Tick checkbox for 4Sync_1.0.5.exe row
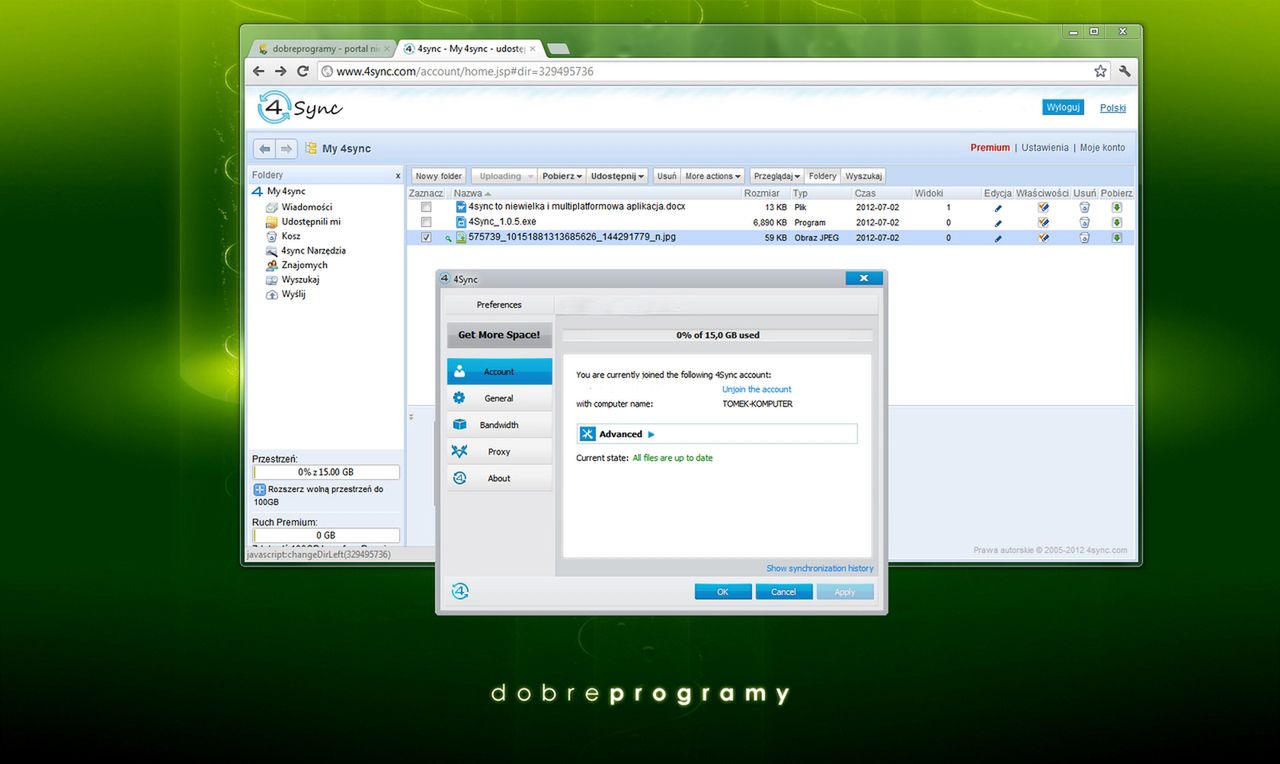The height and width of the screenshot is (764, 1280). 426,222
